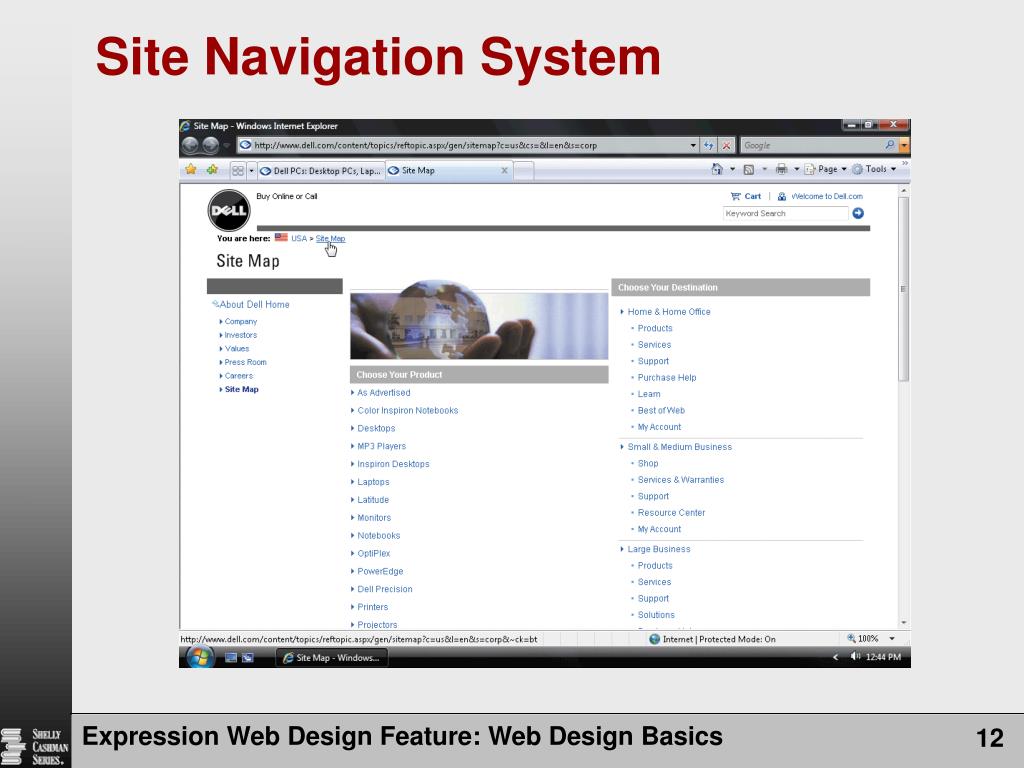Image resolution: width=1024 pixels, height=768 pixels.
Task: Open the zoom level dropdown arrow
Action: [x=892, y=639]
